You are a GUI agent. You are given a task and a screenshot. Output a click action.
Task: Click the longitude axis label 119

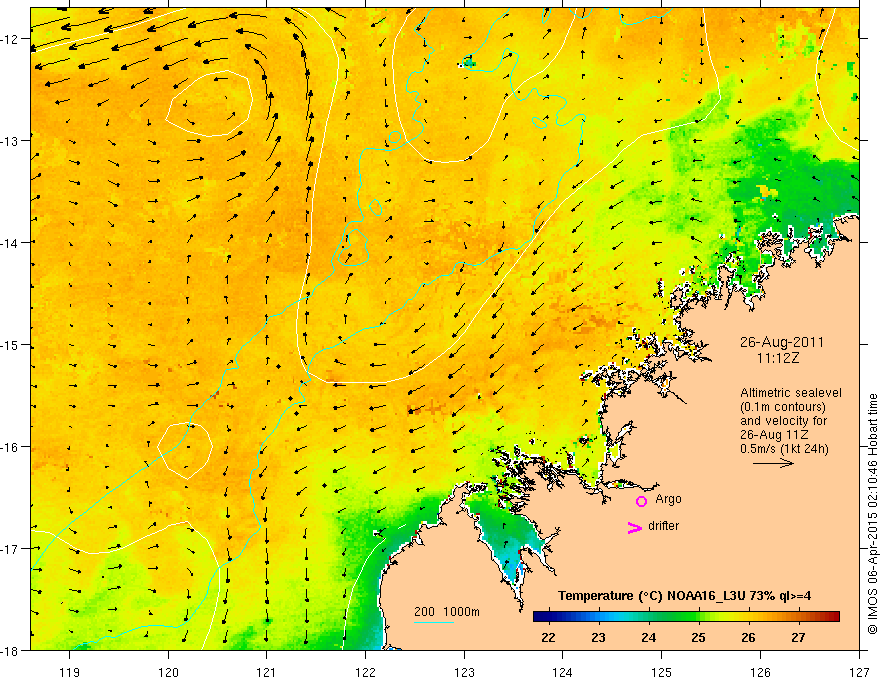pos(70,672)
